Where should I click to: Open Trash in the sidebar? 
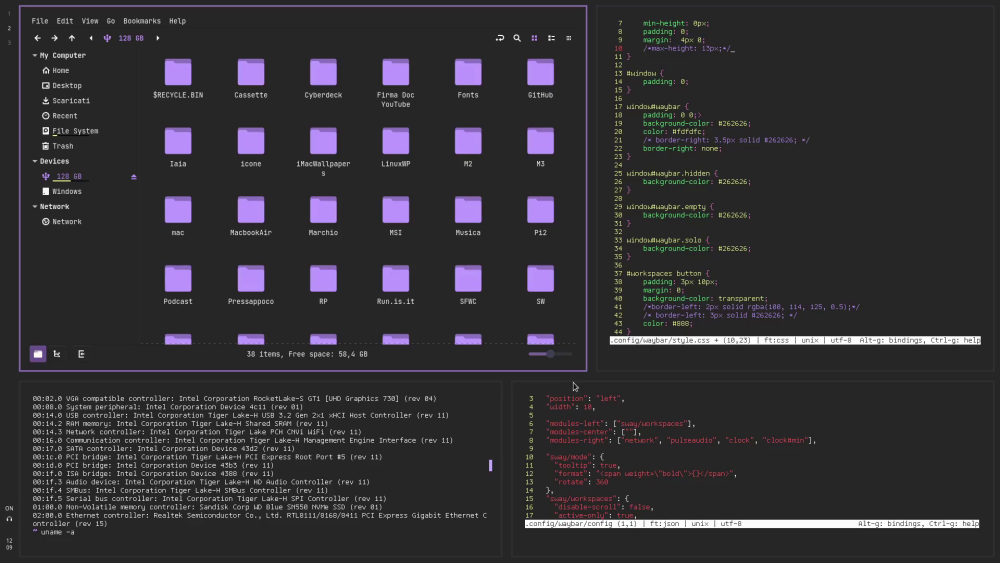[x=58, y=146]
